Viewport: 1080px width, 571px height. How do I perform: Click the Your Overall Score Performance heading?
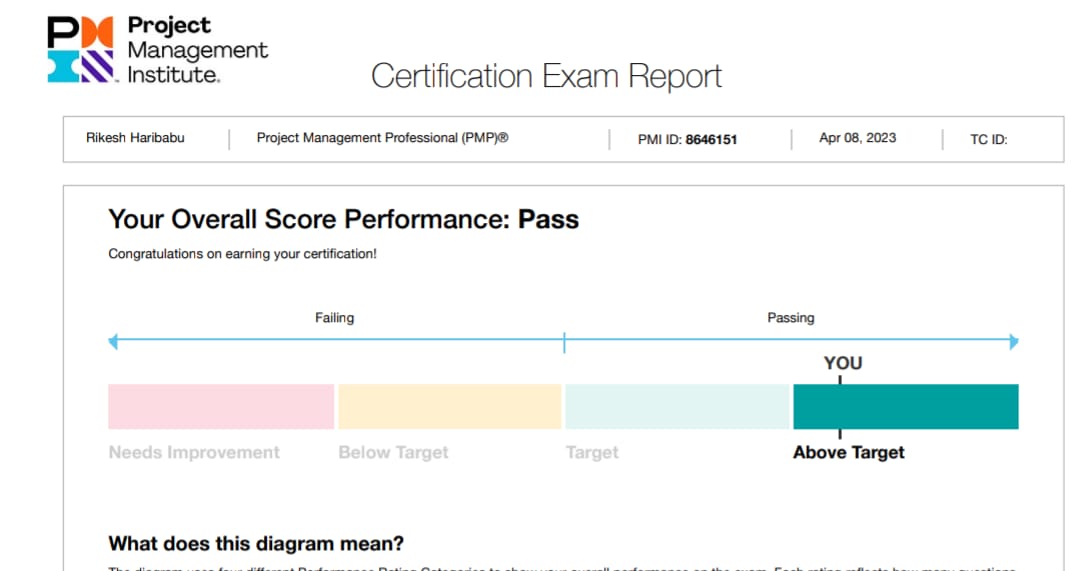344,220
